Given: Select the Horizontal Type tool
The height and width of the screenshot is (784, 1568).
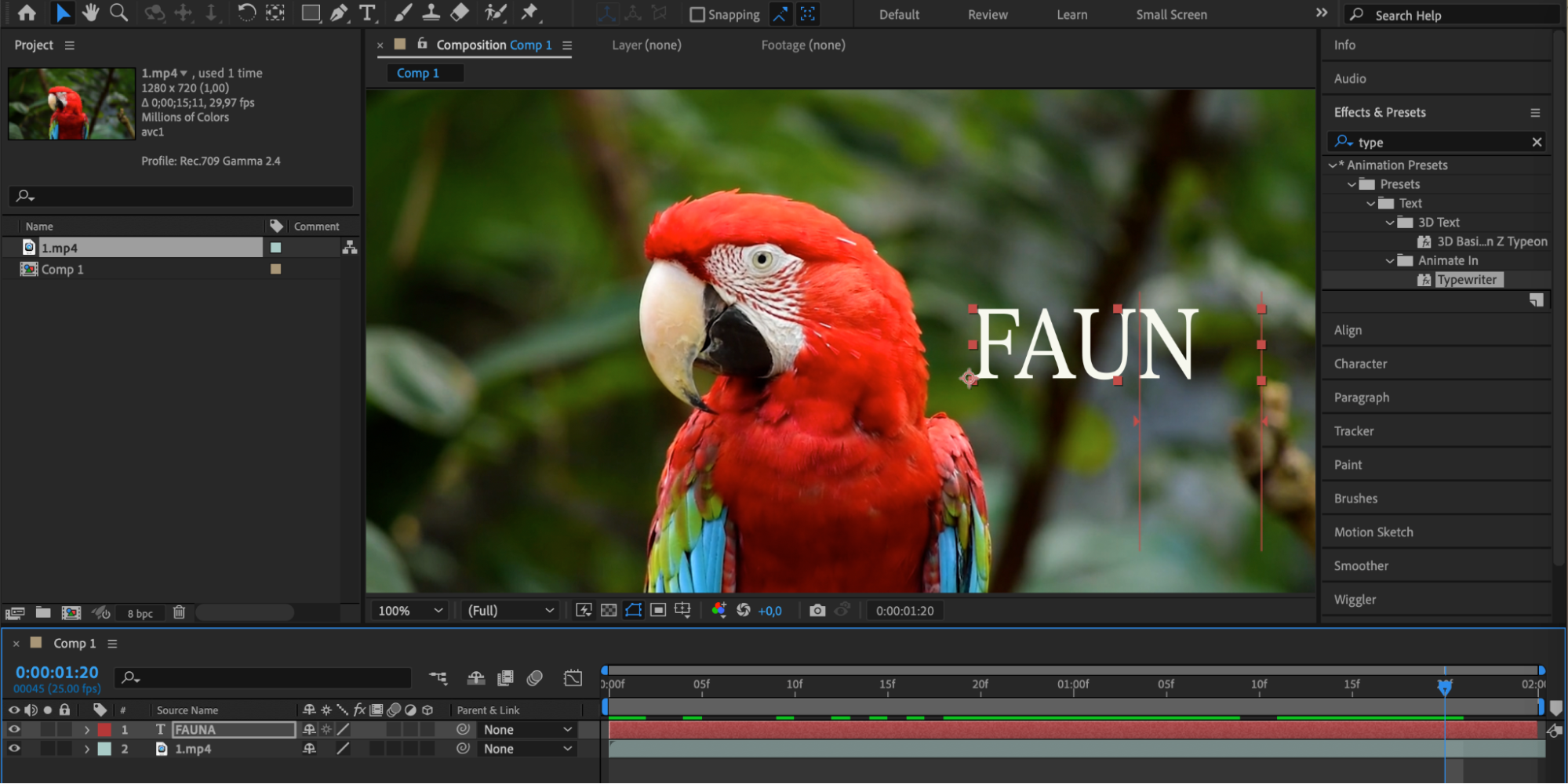Looking at the screenshot, I should pyautogui.click(x=366, y=13).
